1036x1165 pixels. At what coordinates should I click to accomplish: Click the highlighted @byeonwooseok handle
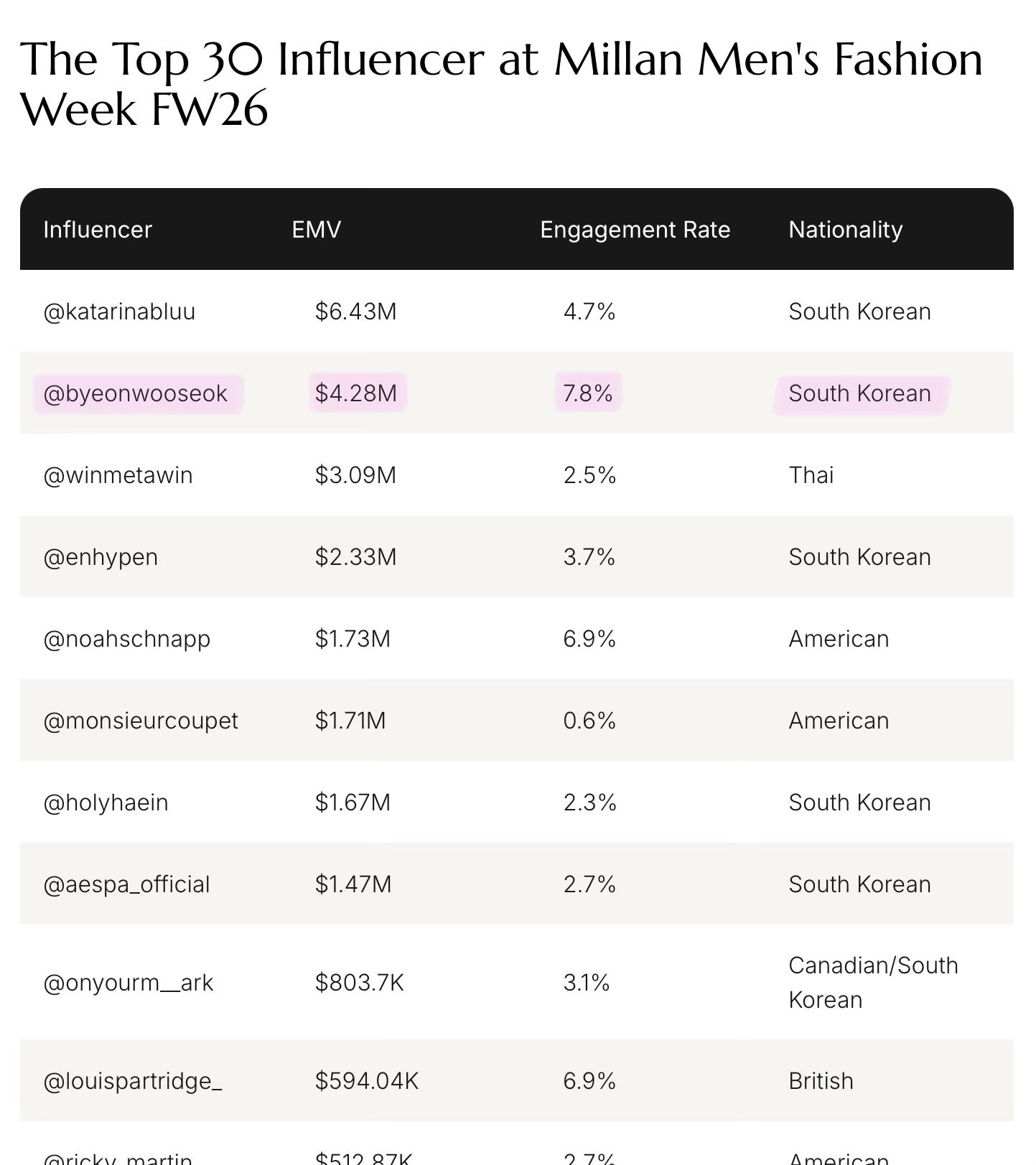[136, 393]
